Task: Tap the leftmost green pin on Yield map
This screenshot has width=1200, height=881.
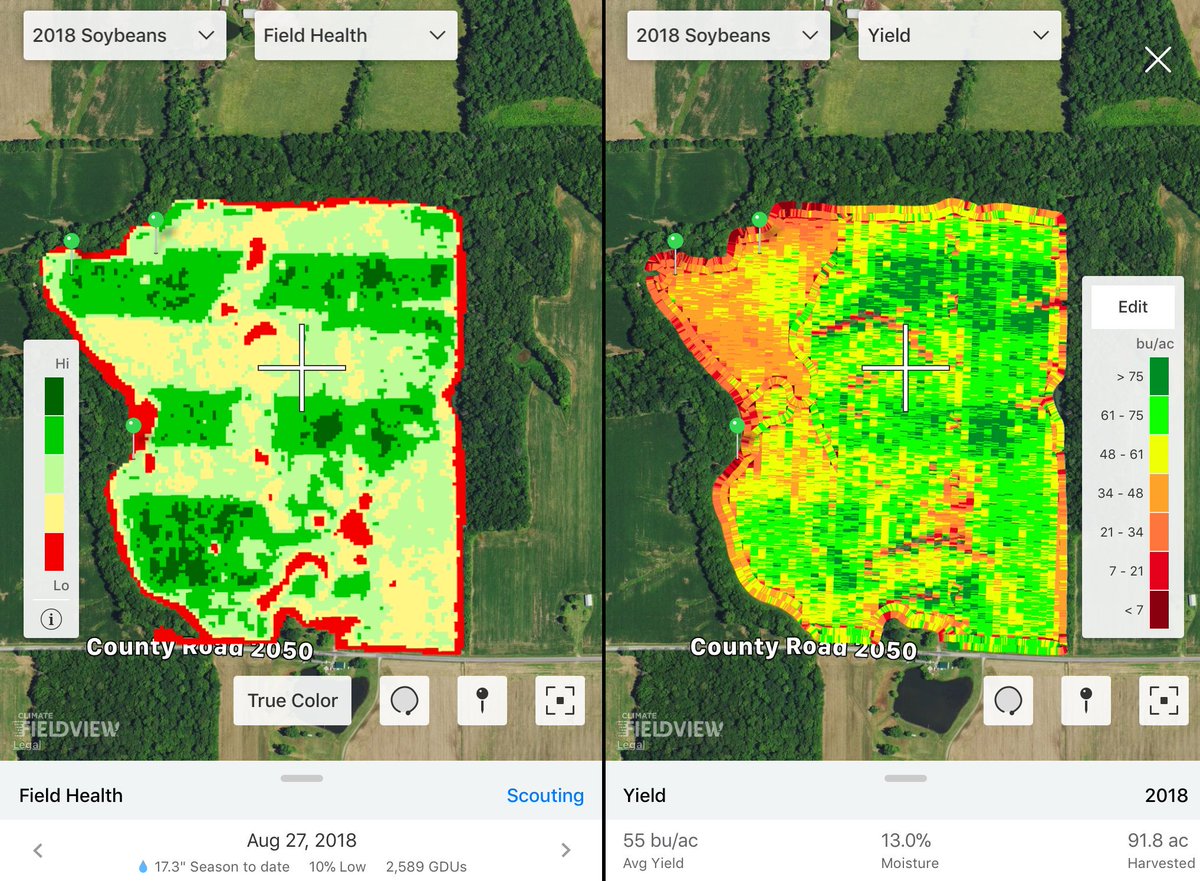Action: point(675,241)
